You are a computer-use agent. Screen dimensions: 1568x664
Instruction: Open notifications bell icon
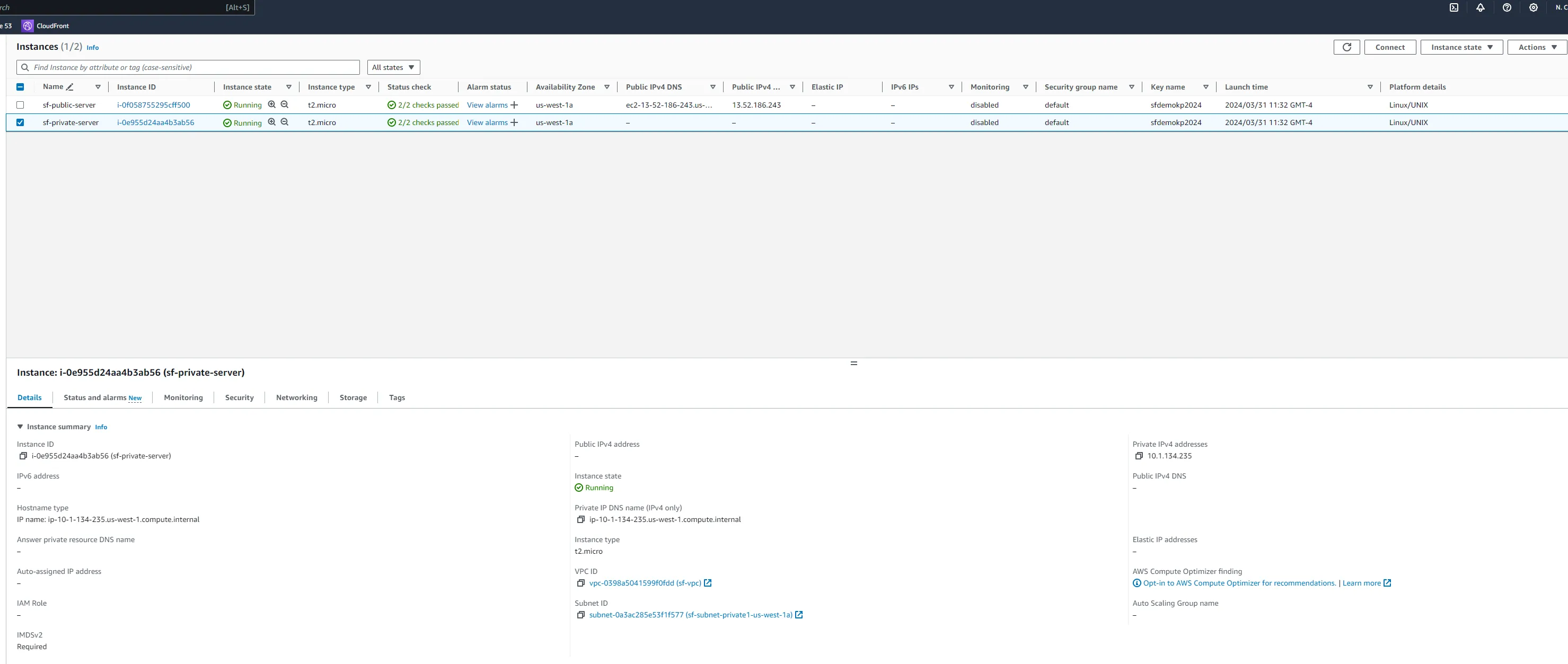click(1481, 7)
